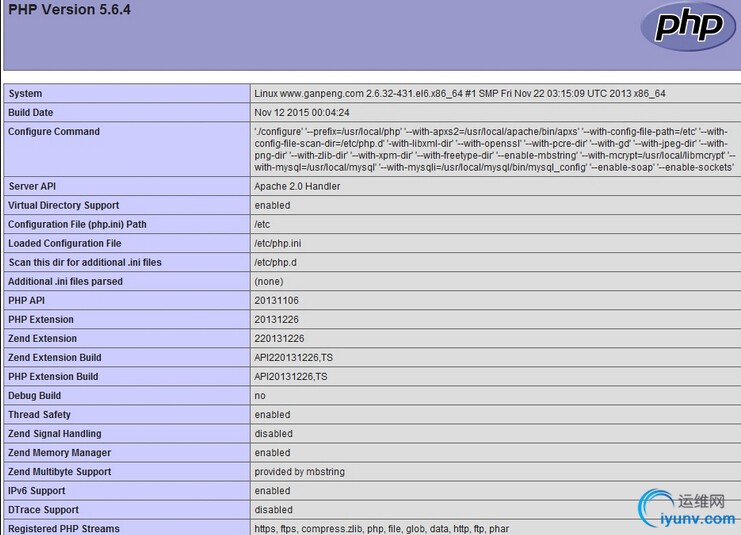This screenshot has height=535, width=741.
Task: Click the 'PHP API' label
Action: pos(26,300)
